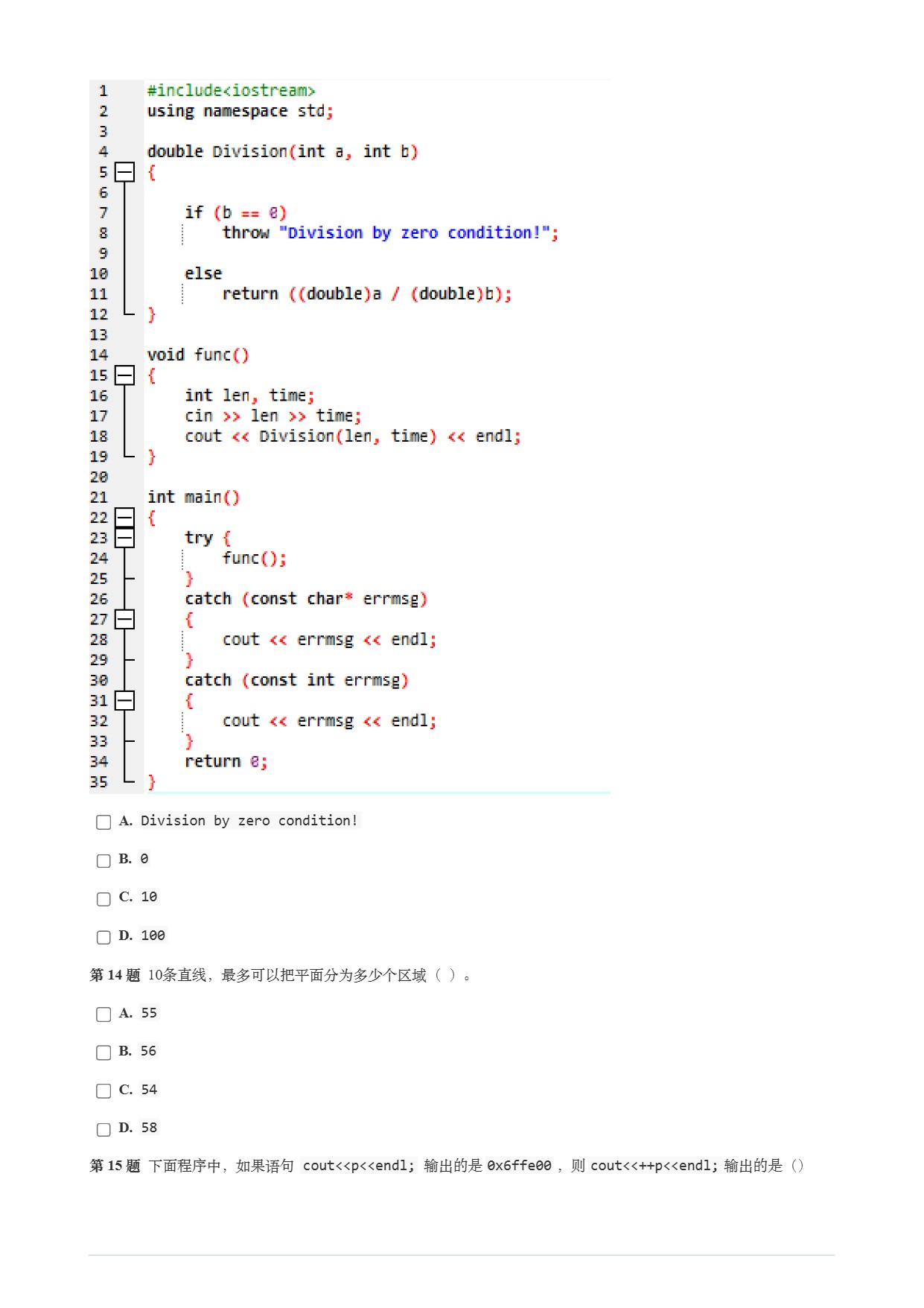Collapse the func() body fold marker at line 15
The width and height of the screenshot is (924, 1308).
click(125, 375)
